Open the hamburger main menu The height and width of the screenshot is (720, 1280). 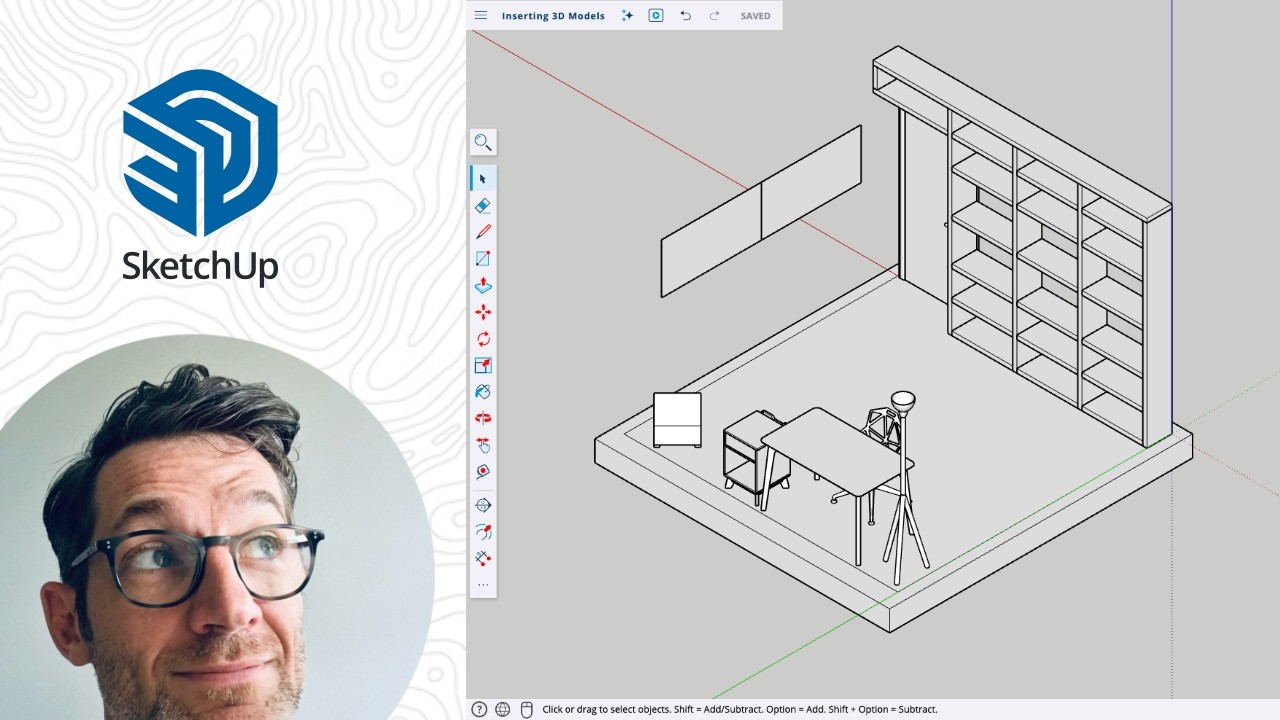(x=481, y=15)
